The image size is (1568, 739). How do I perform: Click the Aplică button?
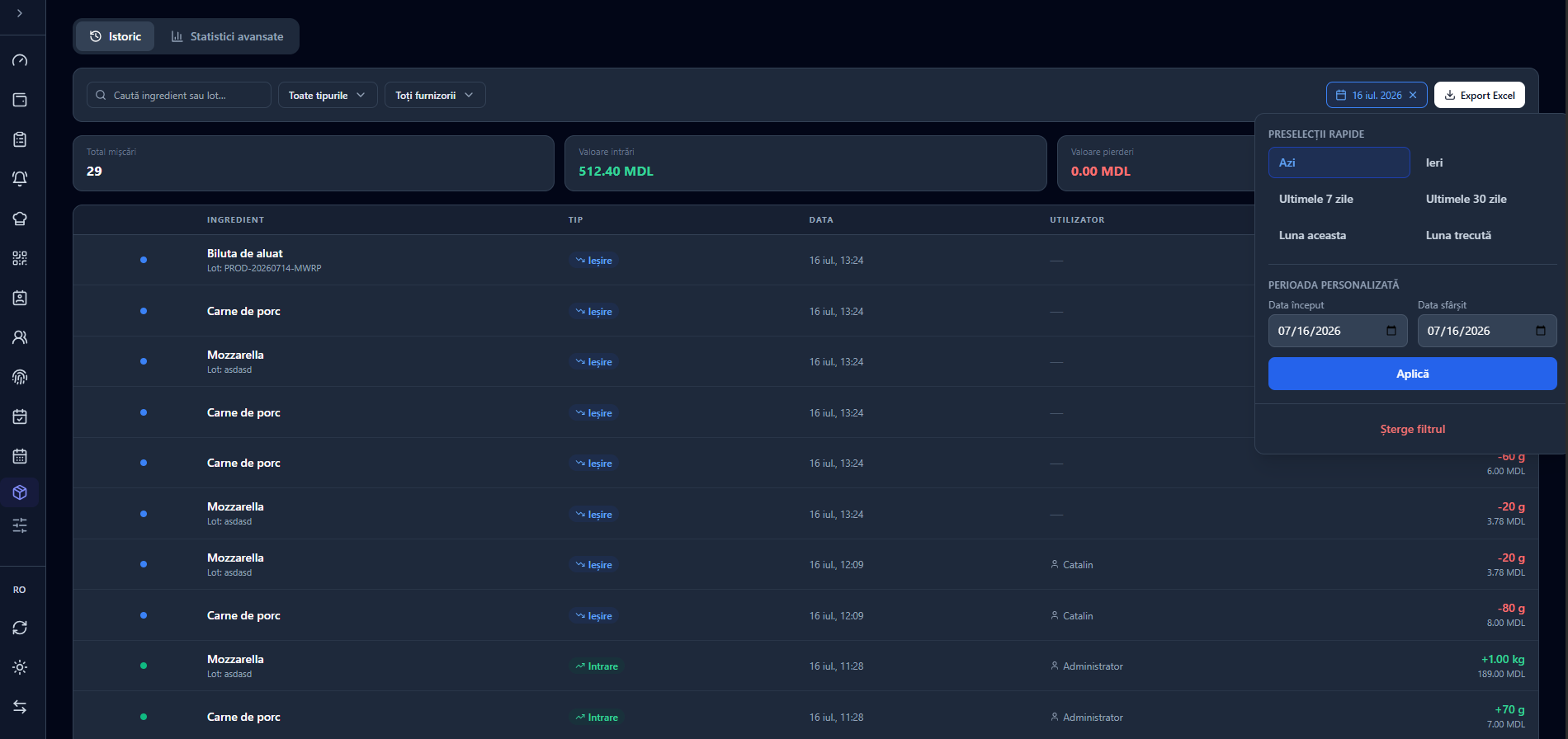coord(1413,374)
